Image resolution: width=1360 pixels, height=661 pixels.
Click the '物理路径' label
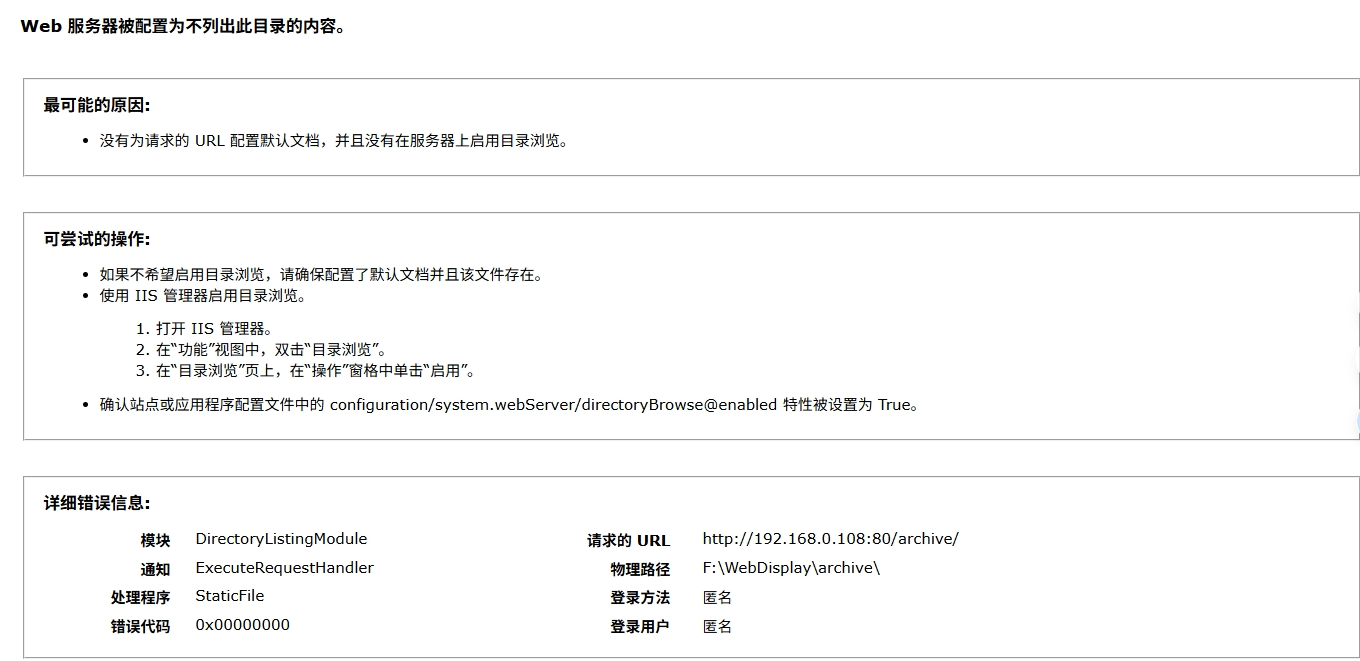point(640,569)
